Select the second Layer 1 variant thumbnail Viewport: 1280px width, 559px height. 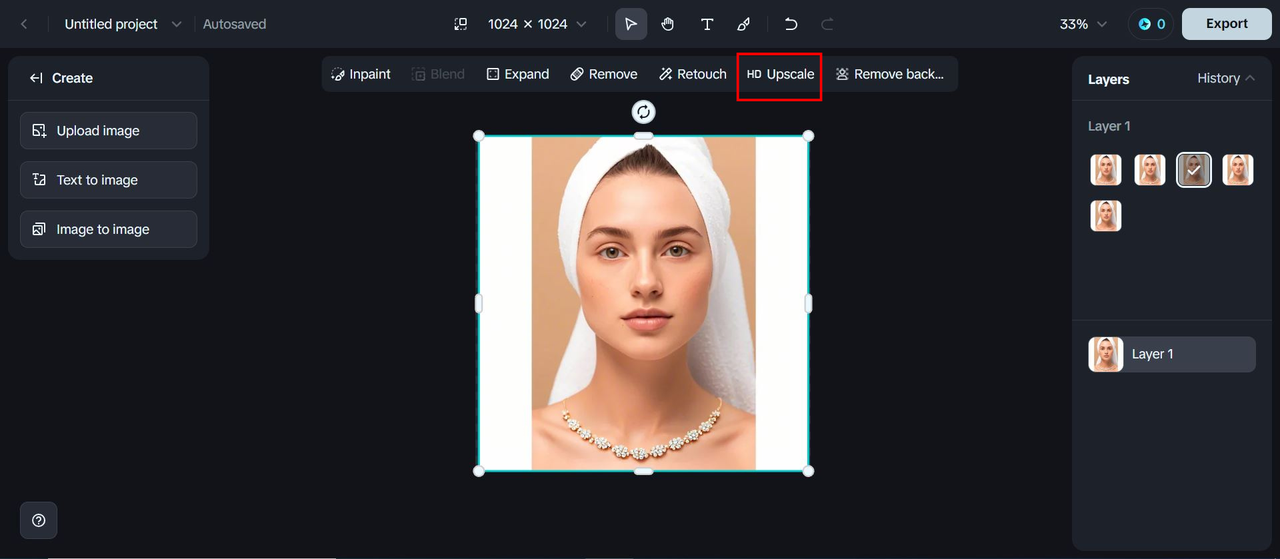tap(1150, 170)
